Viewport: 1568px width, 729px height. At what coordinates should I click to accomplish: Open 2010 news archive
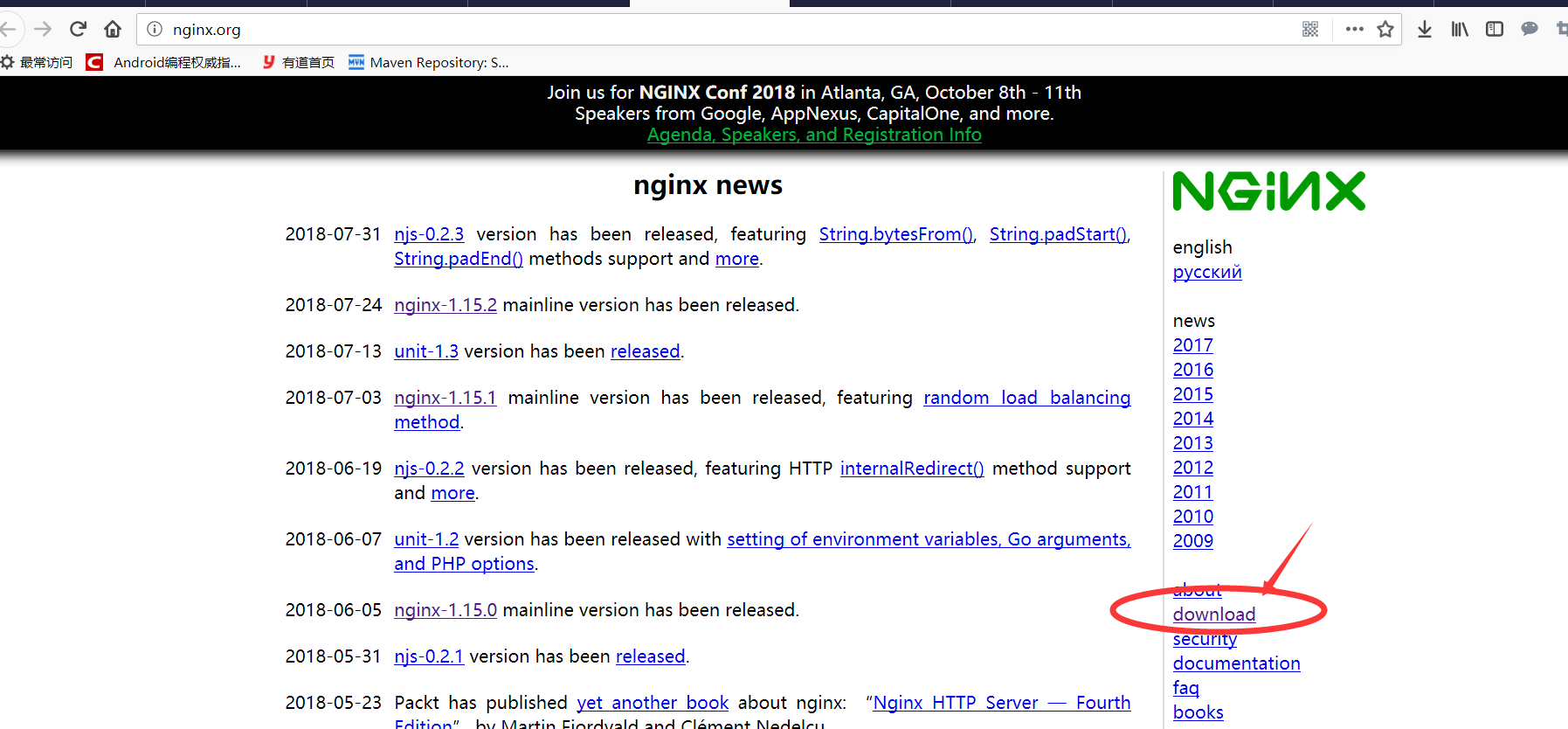[1193, 517]
